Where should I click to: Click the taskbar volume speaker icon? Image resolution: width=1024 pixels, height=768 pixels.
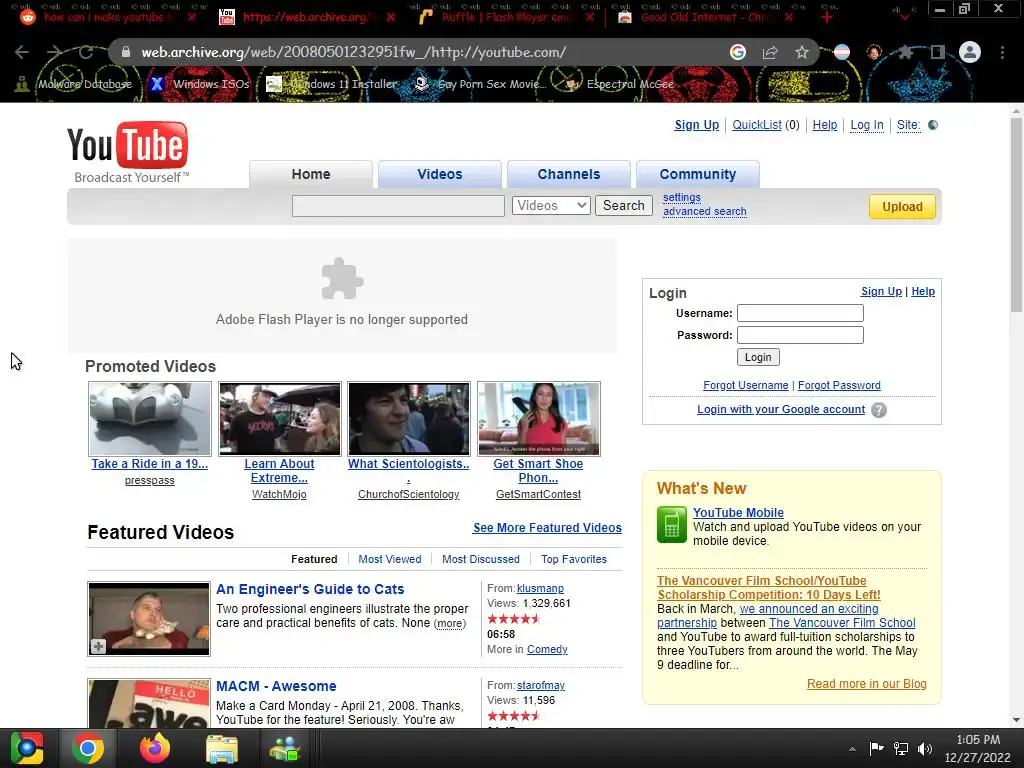(x=925, y=749)
